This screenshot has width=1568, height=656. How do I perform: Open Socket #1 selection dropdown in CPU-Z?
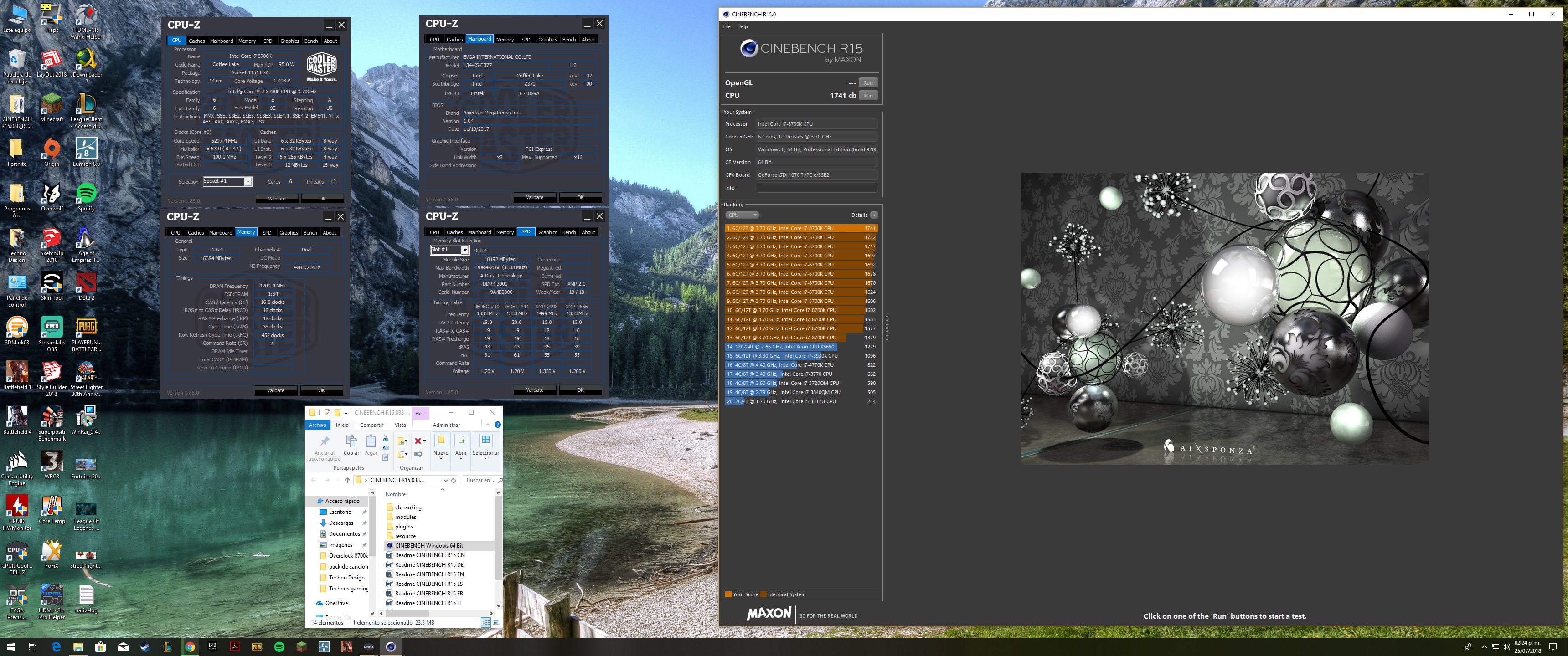(x=248, y=181)
